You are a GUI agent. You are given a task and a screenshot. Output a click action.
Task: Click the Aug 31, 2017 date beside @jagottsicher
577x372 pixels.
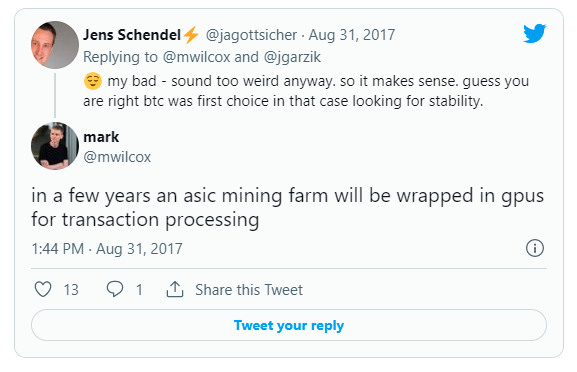pos(352,35)
